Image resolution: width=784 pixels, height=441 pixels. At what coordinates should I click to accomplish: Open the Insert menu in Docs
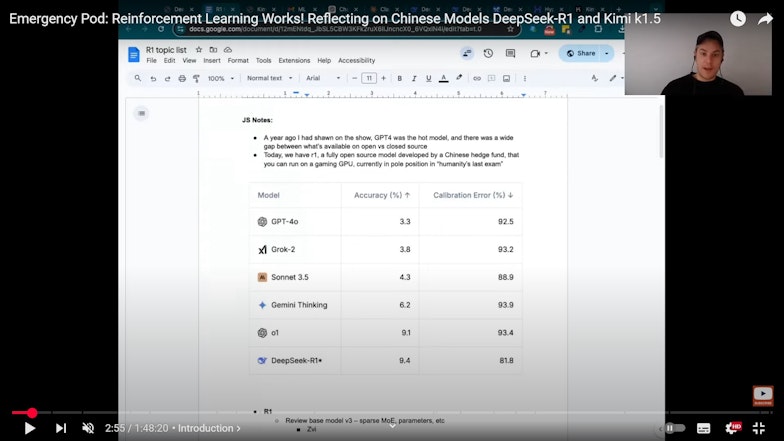tap(212, 61)
